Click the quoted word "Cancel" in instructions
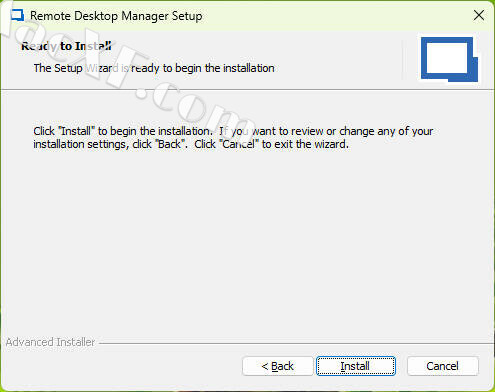Screen dimensions: 495x392 (x=239, y=144)
